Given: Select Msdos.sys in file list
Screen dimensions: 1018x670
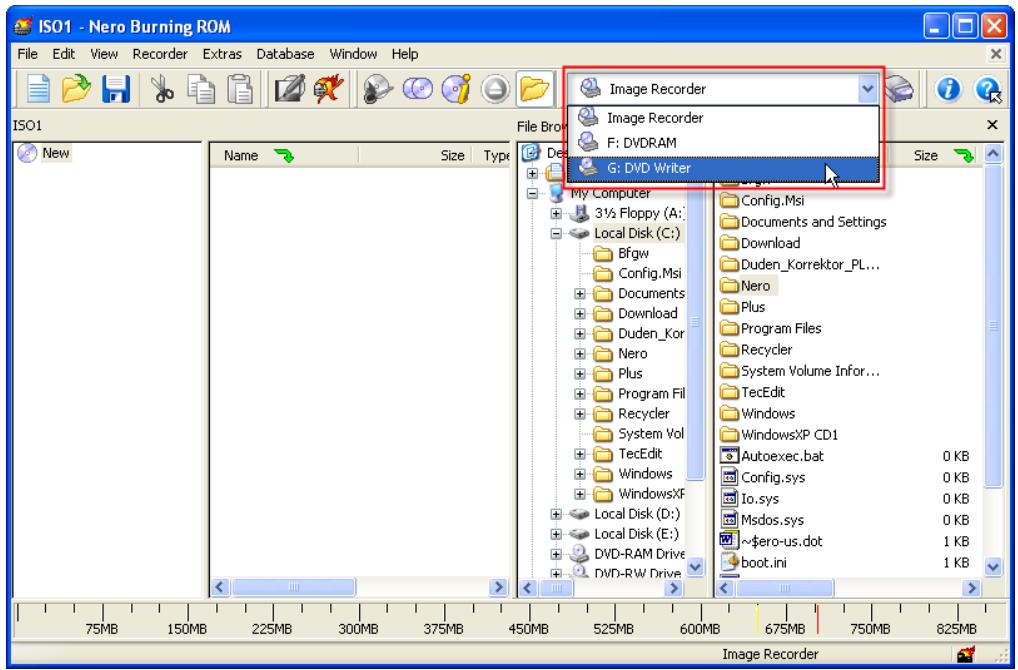Looking at the screenshot, I should pos(772,521).
